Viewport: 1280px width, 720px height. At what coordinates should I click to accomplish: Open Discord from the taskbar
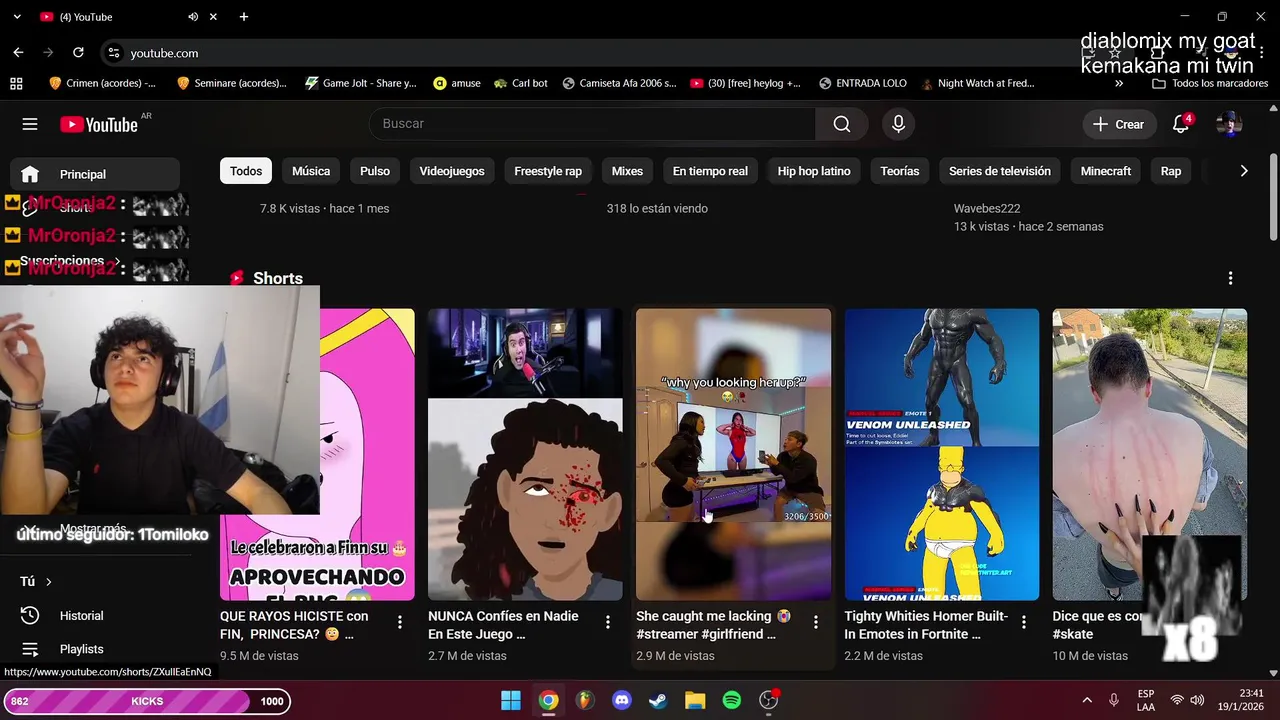621,701
